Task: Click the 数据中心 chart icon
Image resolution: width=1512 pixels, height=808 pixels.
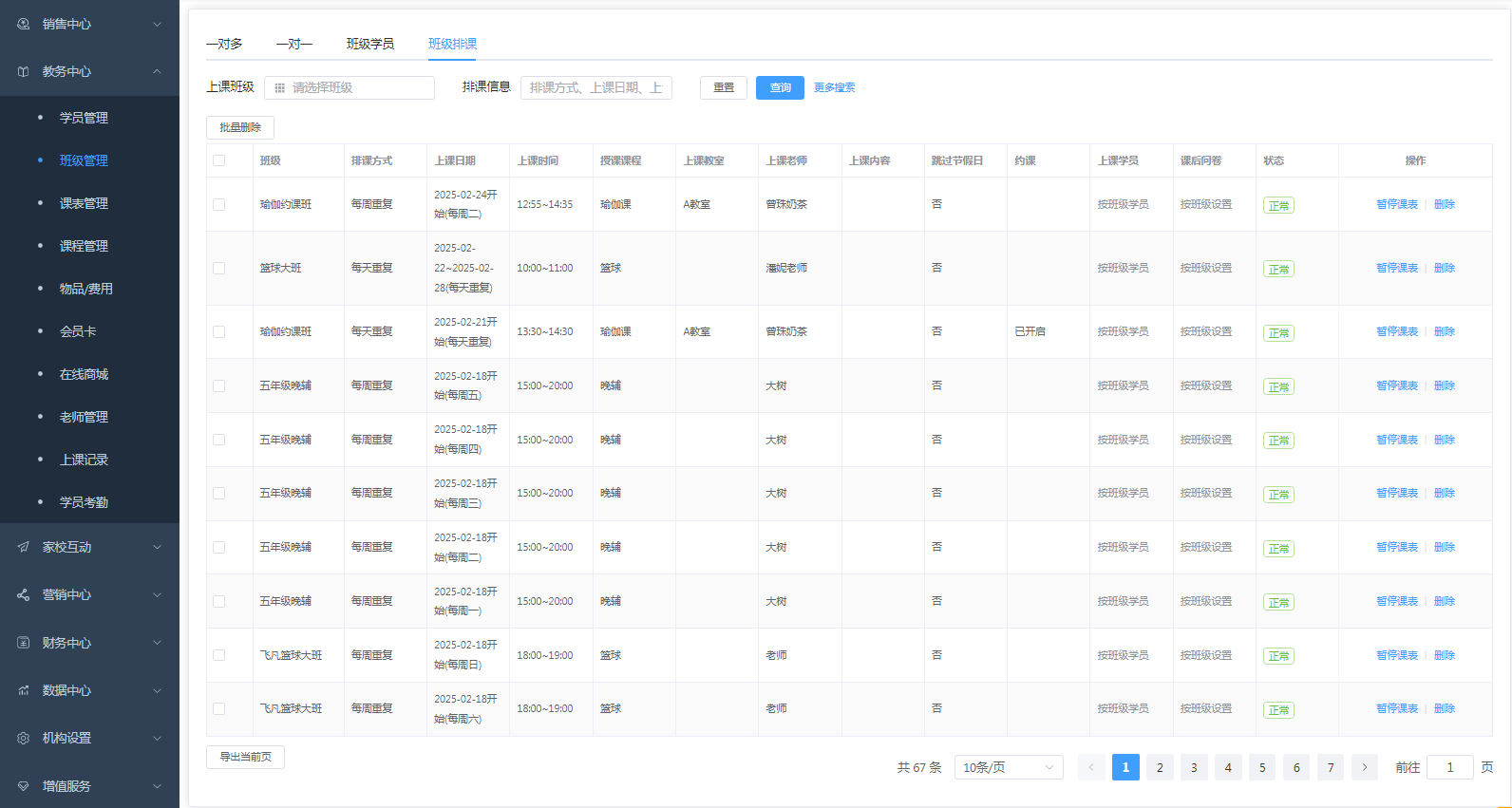Action: coord(24,690)
